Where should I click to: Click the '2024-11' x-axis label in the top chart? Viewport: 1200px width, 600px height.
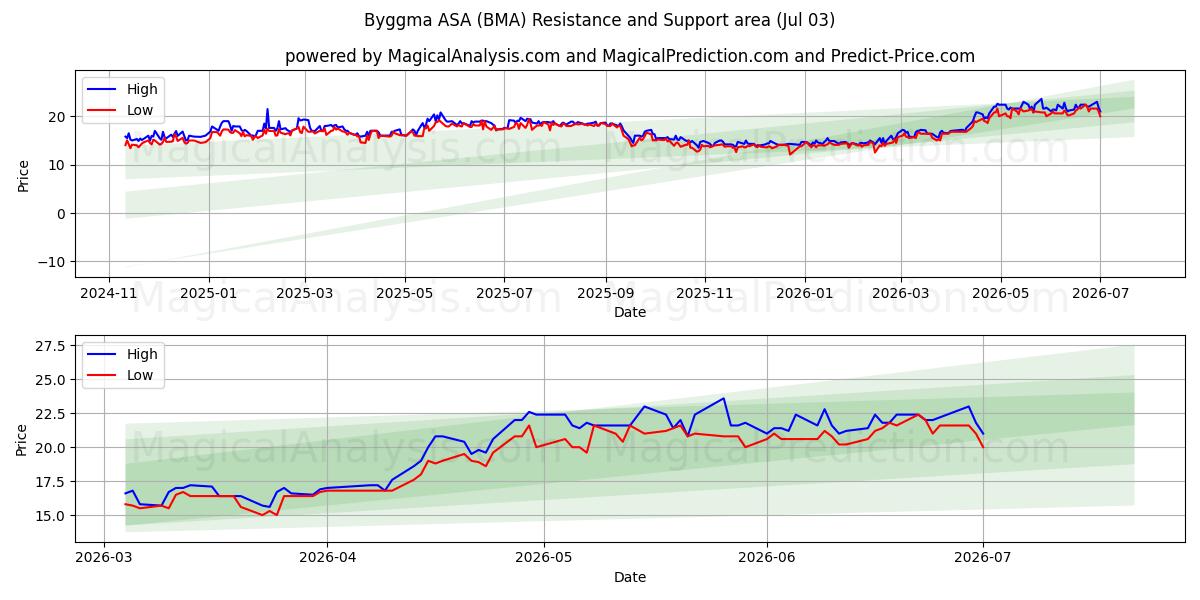click(x=110, y=294)
